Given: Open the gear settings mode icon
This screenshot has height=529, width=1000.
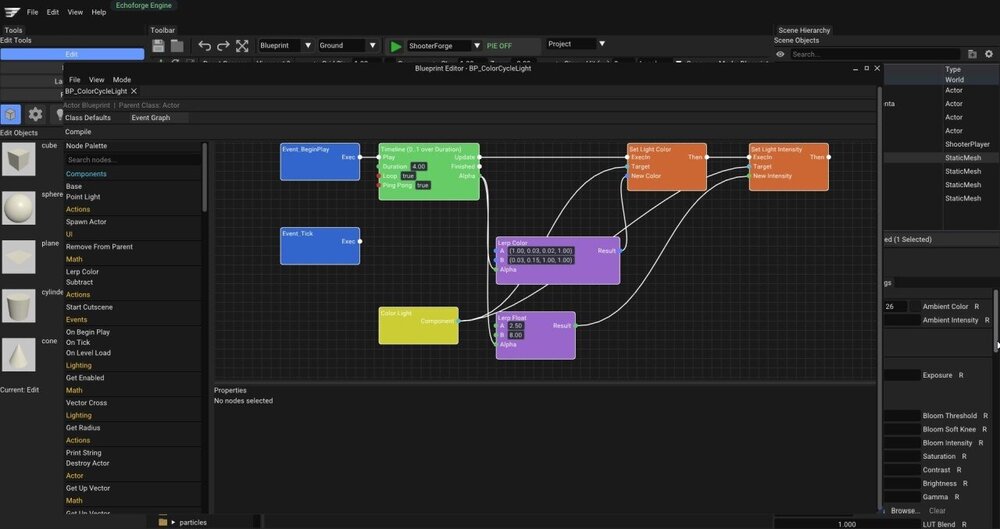Looking at the screenshot, I should pos(35,114).
